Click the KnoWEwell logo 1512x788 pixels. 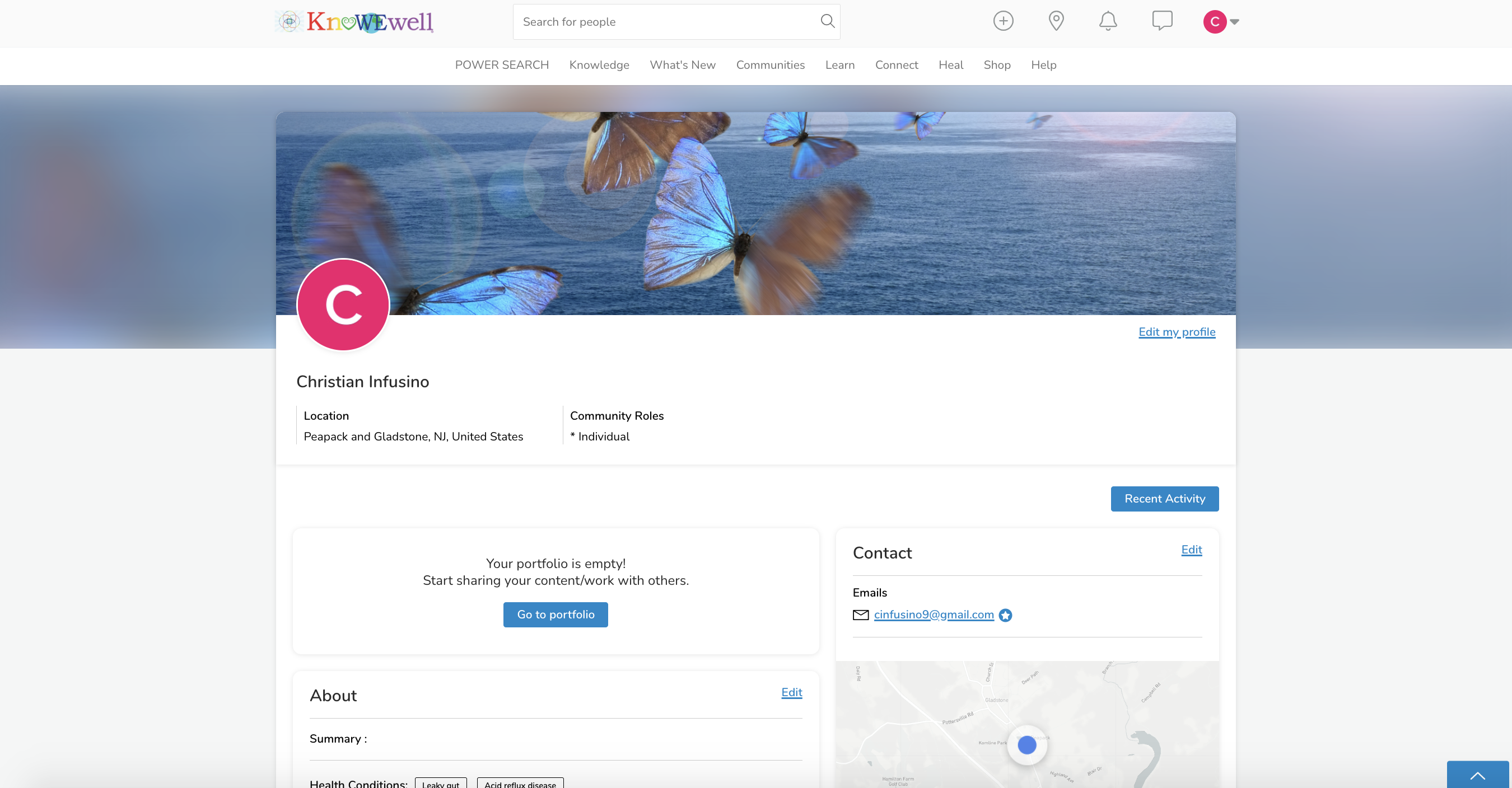click(x=354, y=22)
